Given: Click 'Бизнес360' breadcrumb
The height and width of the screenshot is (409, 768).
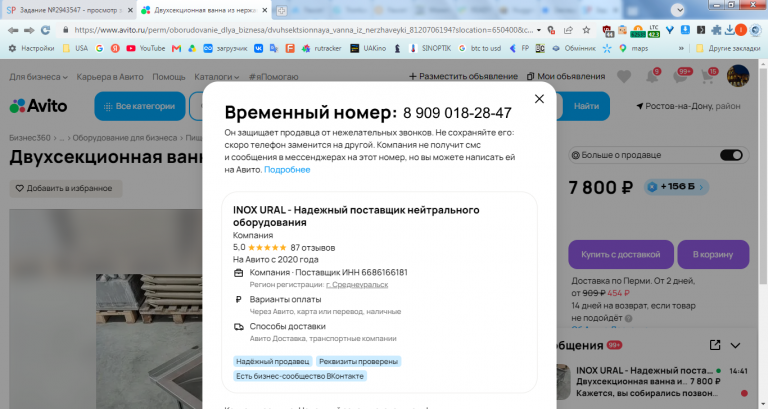Looking at the screenshot, I should [30, 138].
